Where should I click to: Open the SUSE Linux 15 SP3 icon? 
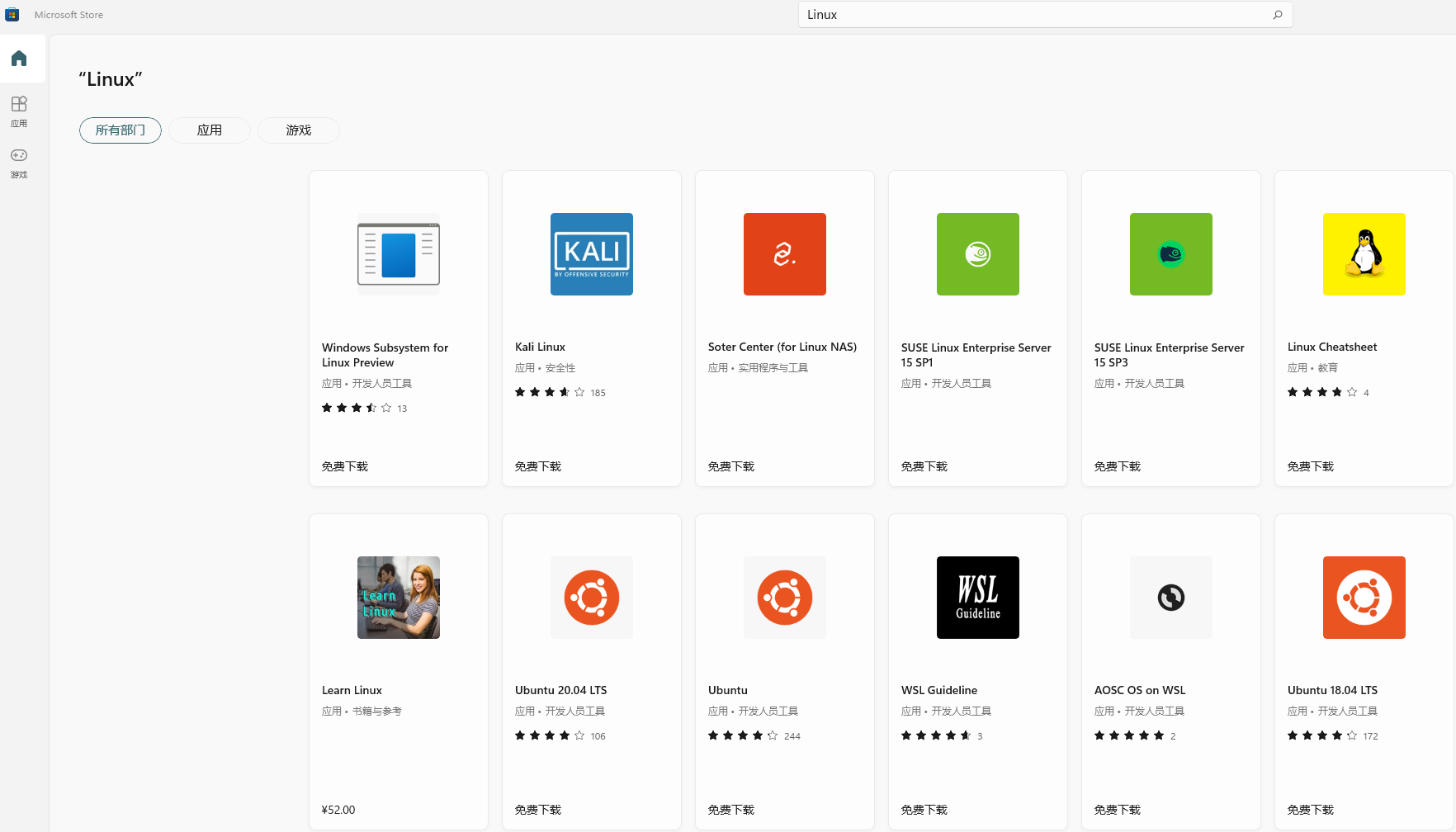click(x=1171, y=254)
